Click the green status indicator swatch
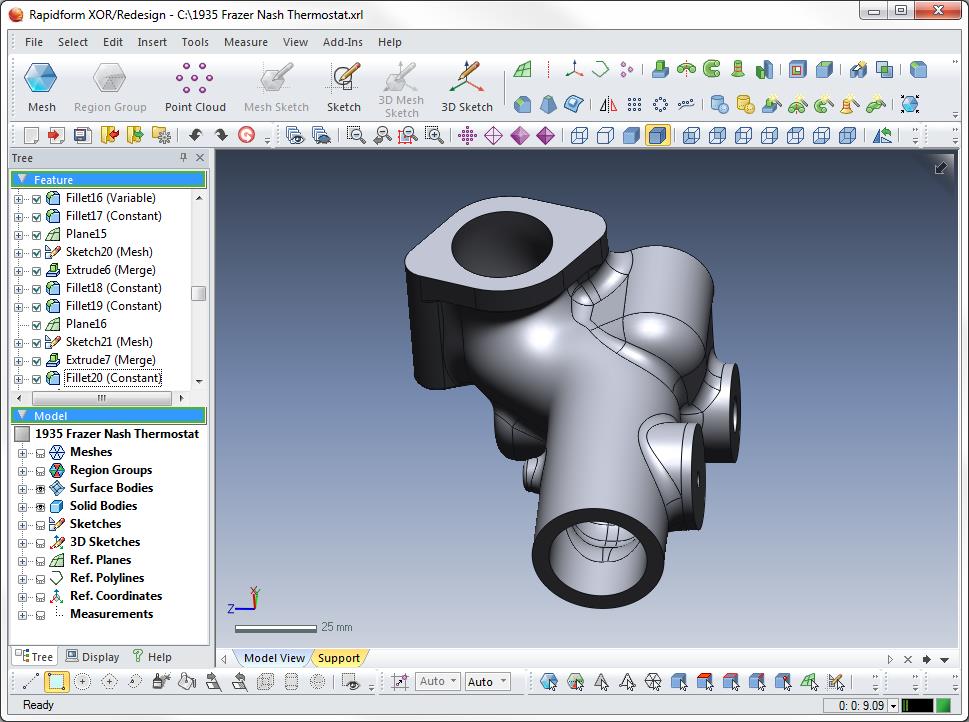 (x=943, y=705)
